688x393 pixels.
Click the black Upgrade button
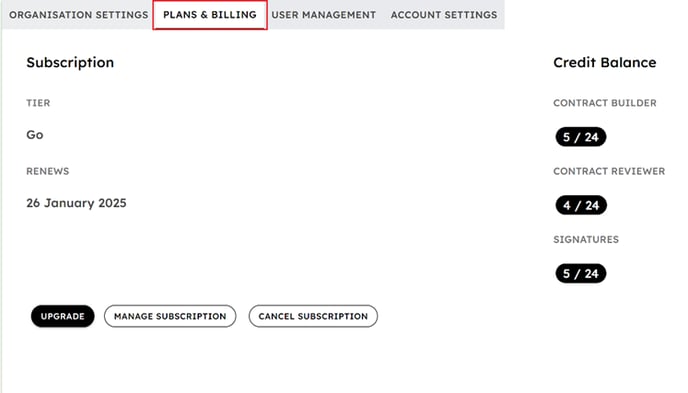[x=63, y=316]
